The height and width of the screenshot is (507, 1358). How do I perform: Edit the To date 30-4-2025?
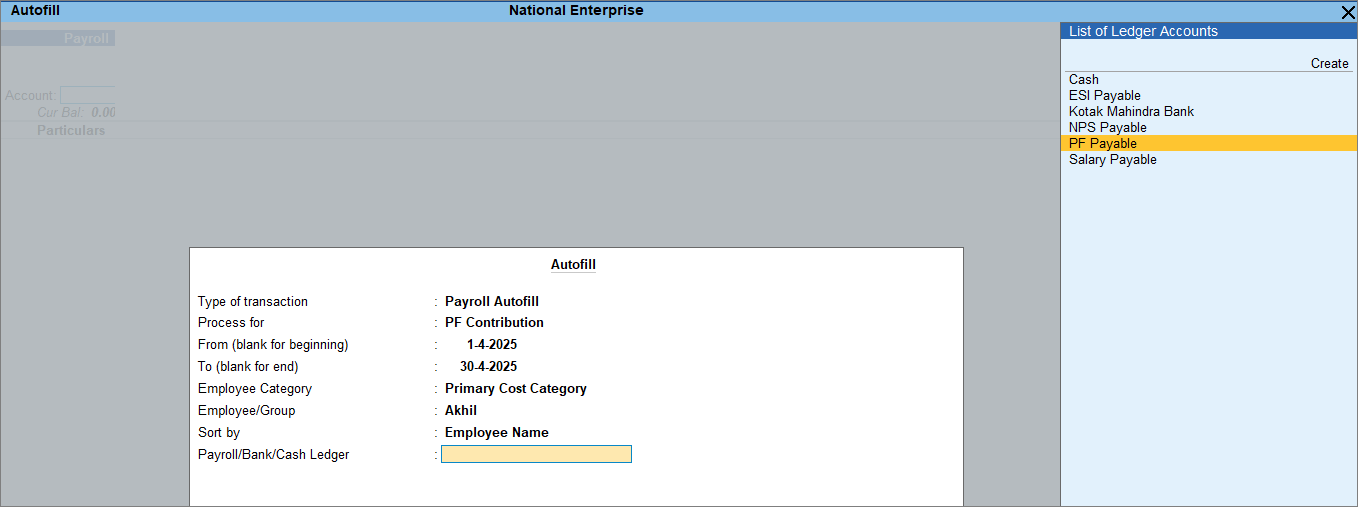click(488, 367)
